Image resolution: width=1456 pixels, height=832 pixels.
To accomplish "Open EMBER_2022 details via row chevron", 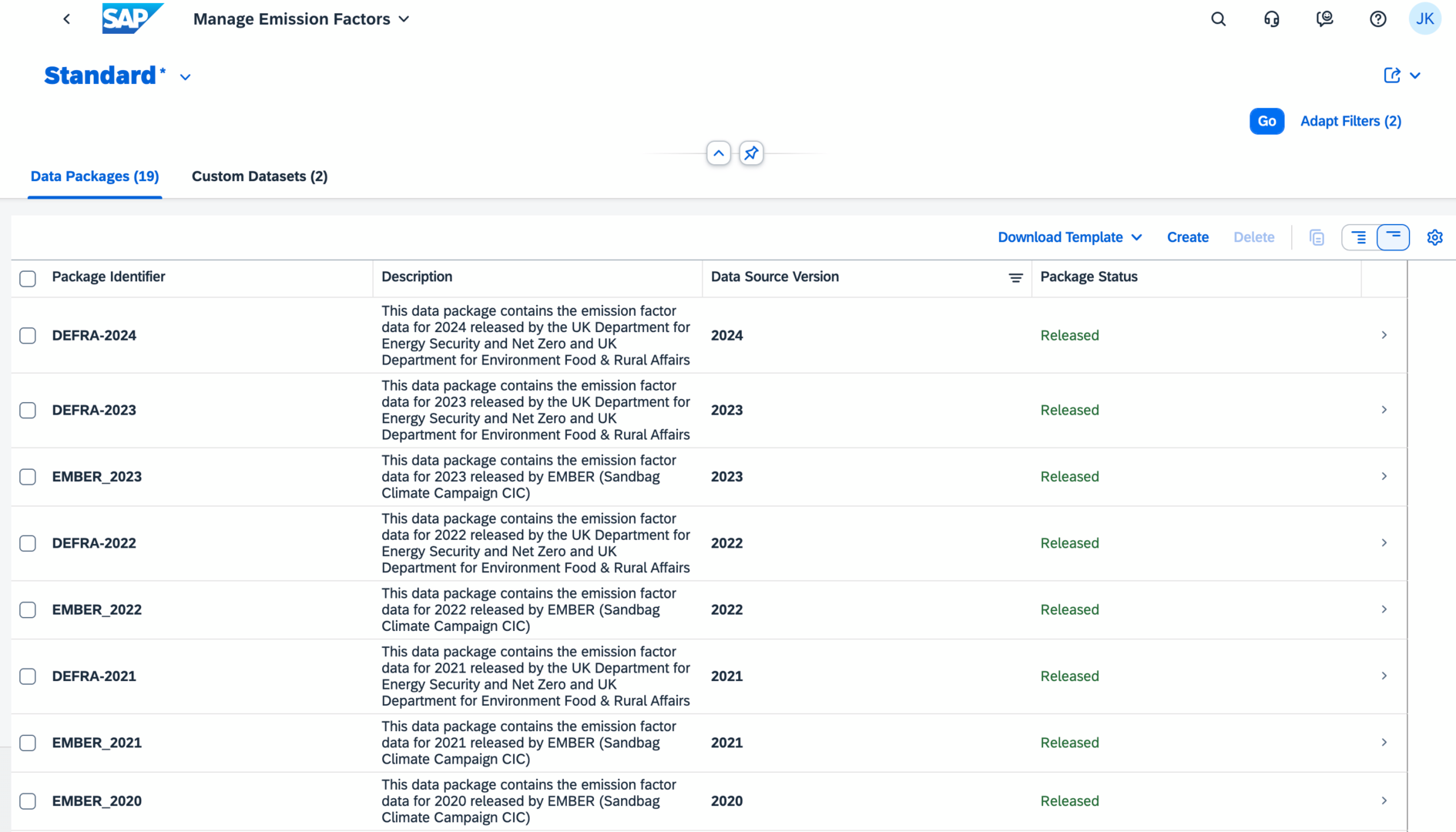I will tap(1384, 609).
